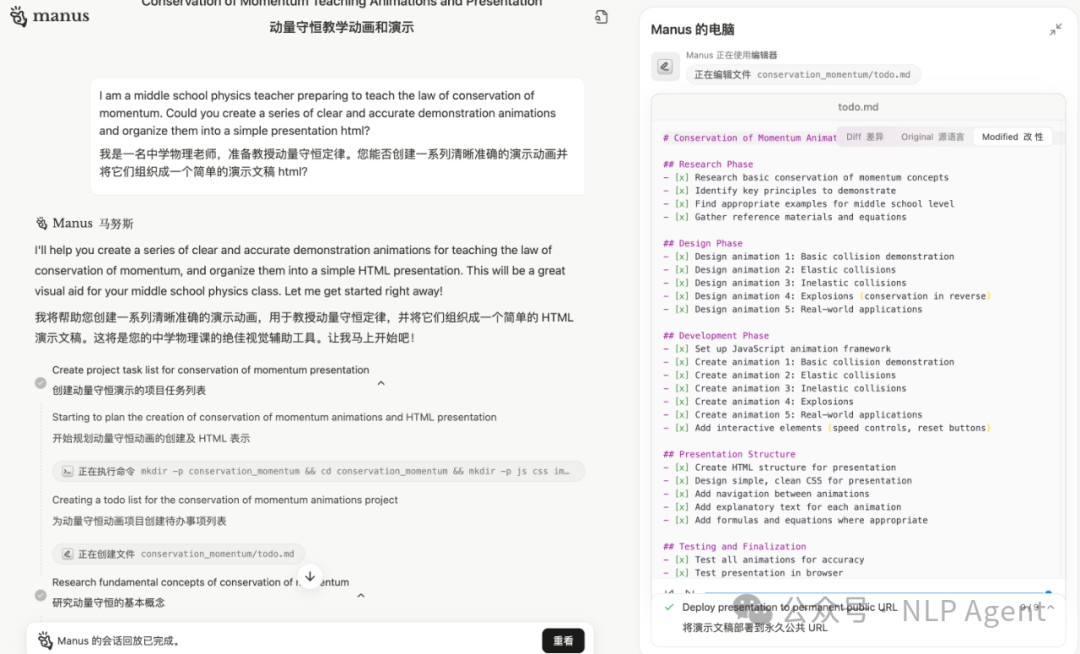Click the collapse arrows icon in panel's top-right
This screenshot has width=1080, height=654.
click(x=1057, y=27)
